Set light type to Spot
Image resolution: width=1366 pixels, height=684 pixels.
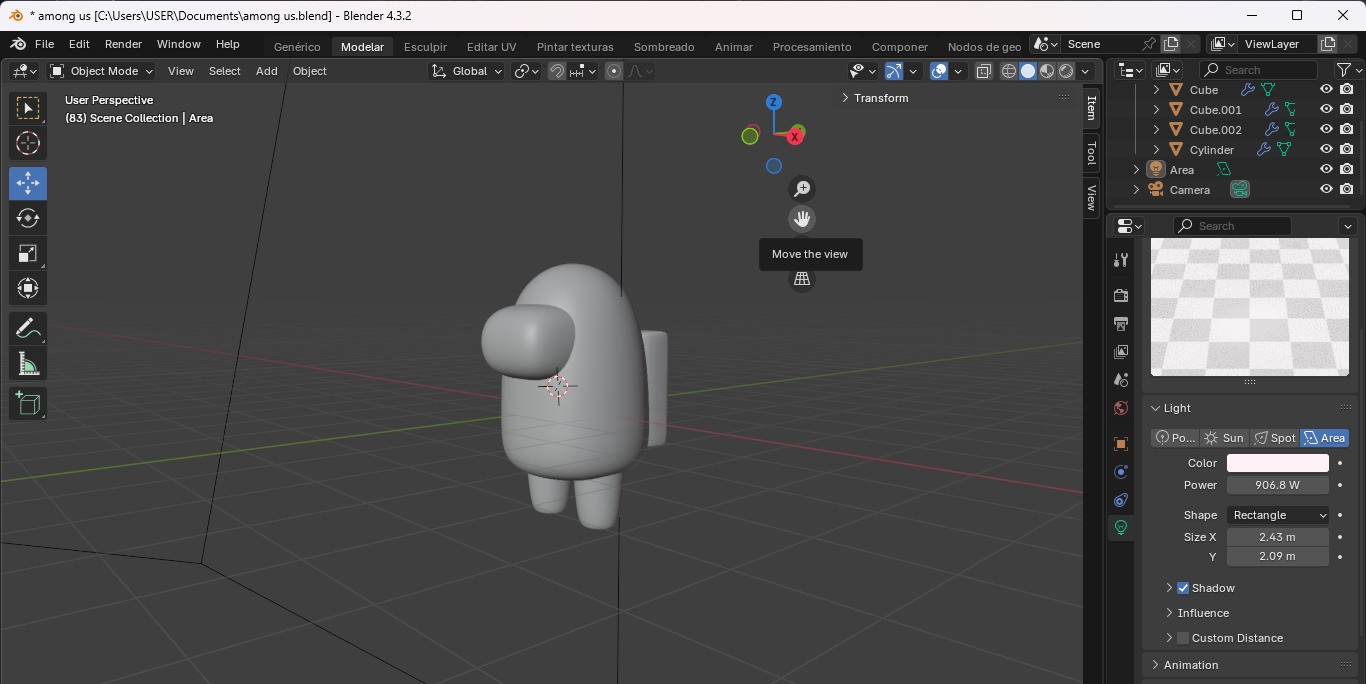[x=1274, y=438]
